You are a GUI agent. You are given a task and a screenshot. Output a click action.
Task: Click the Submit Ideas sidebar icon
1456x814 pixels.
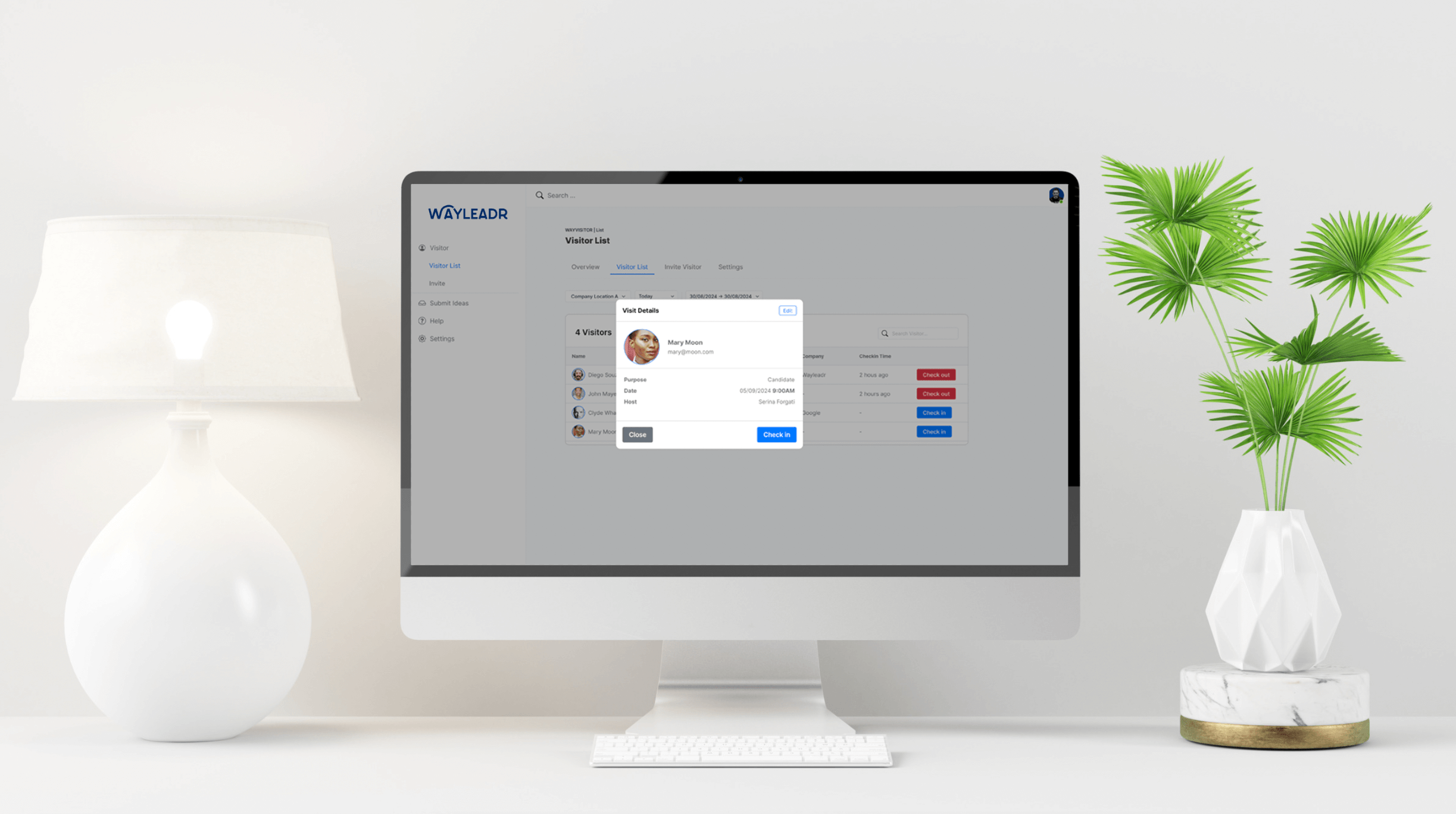[422, 303]
